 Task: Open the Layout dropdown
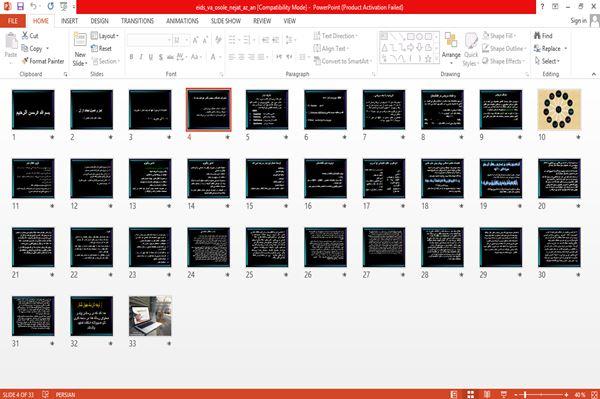(105, 36)
